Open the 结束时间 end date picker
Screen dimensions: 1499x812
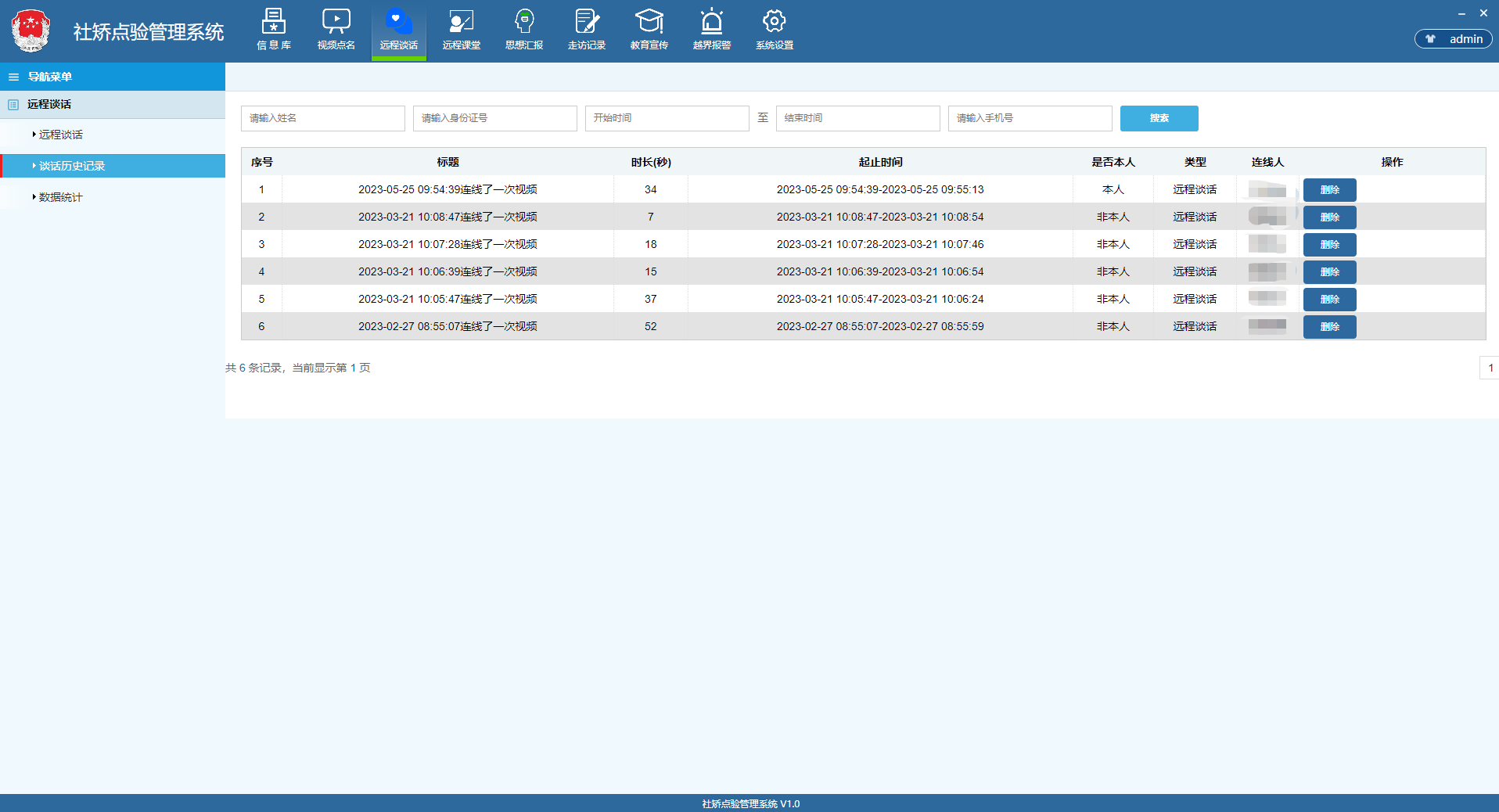(857, 118)
